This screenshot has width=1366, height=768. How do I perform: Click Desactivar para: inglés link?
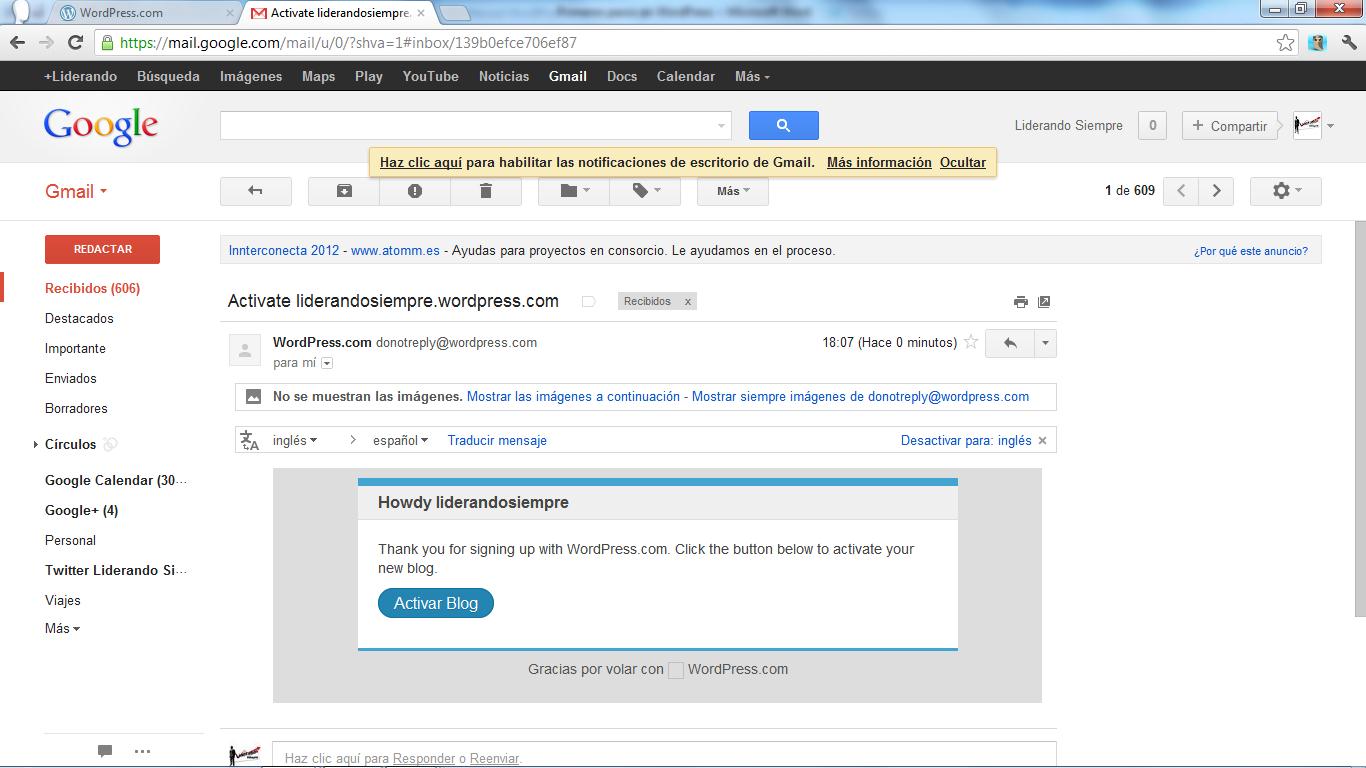click(966, 440)
